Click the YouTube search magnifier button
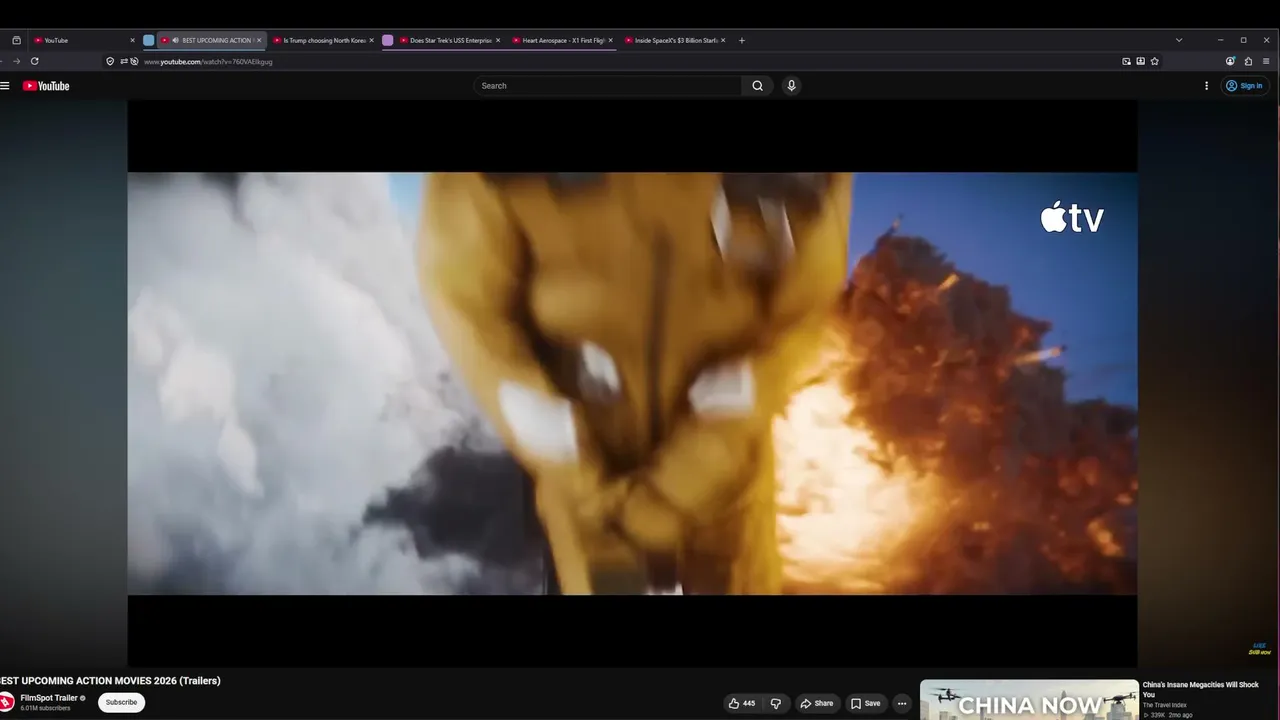 [x=757, y=86]
